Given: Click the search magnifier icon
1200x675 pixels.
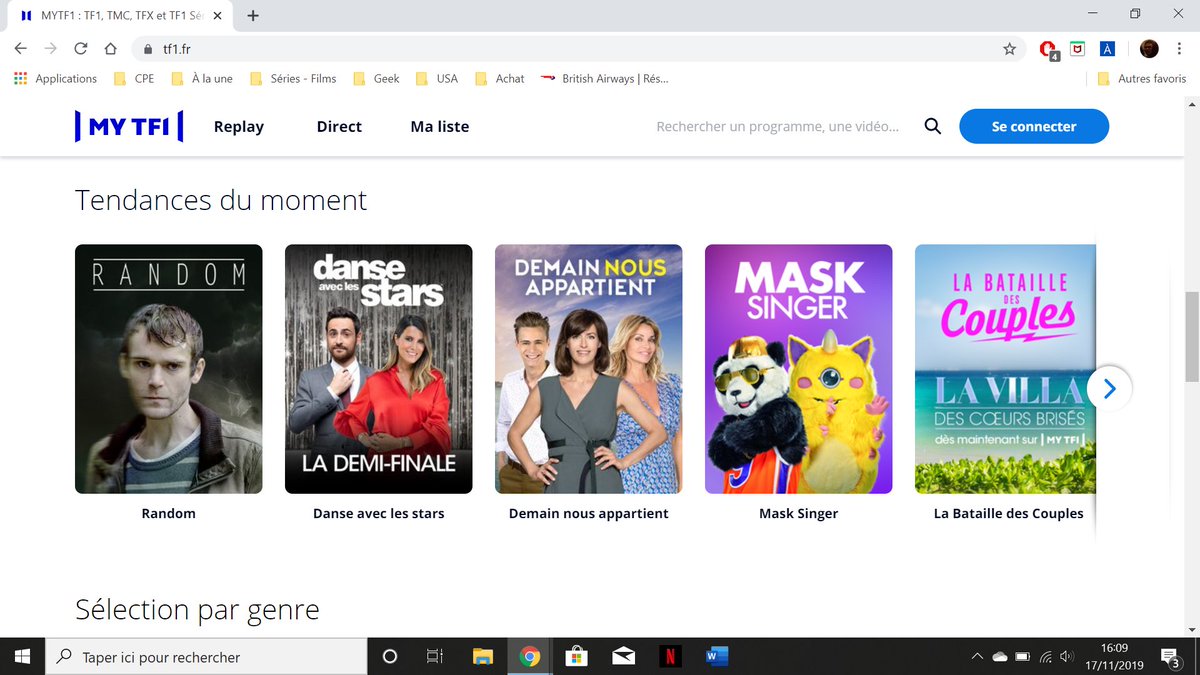Looking at the screenshot, I should point(932,126).
